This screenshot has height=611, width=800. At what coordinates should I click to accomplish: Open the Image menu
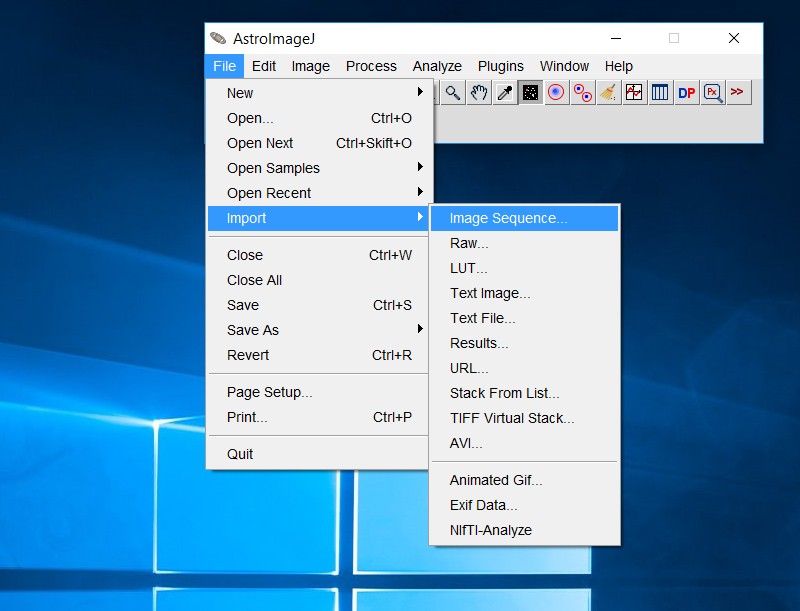coord(311,66)
